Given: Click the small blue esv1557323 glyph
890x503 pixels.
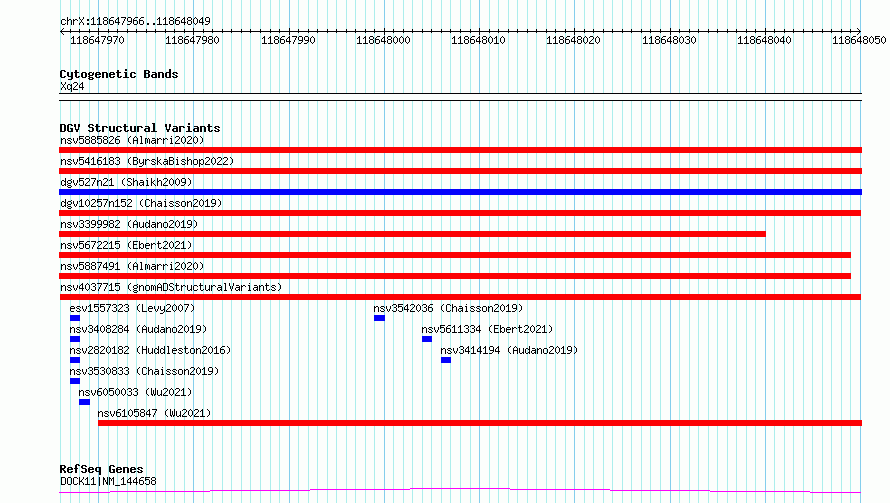Looking at the screenshot, I should (75, 318).
